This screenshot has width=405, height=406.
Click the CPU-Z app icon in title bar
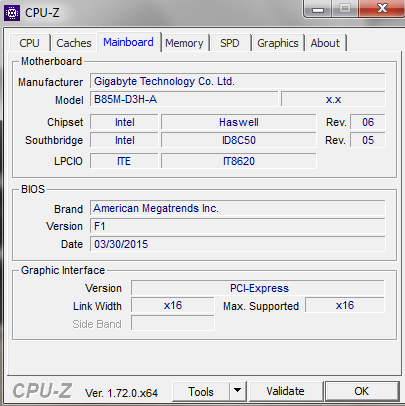tap(12, 13)
